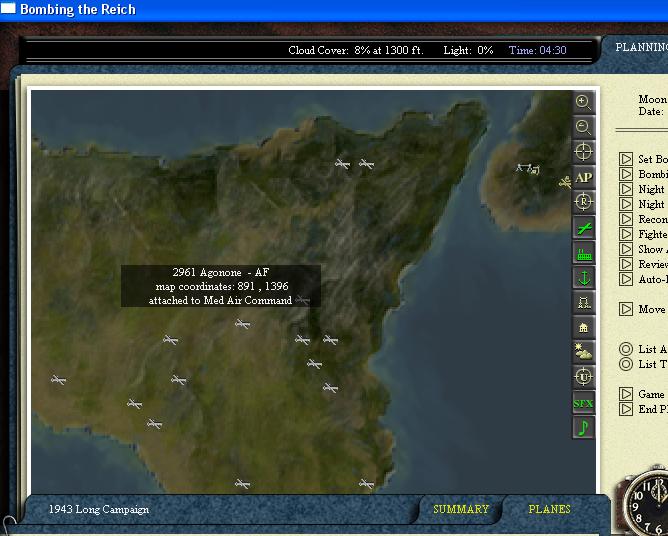Image resolution: width=668 pixels, height=536 pixels.
Task: Toggle the green airfield display icon
Action: pyautogui.click(x=583, y=228)
